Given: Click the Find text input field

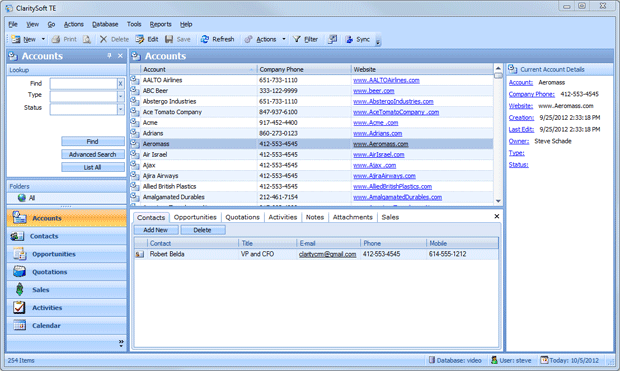Looking at the screenshot, I should (83, 83).
